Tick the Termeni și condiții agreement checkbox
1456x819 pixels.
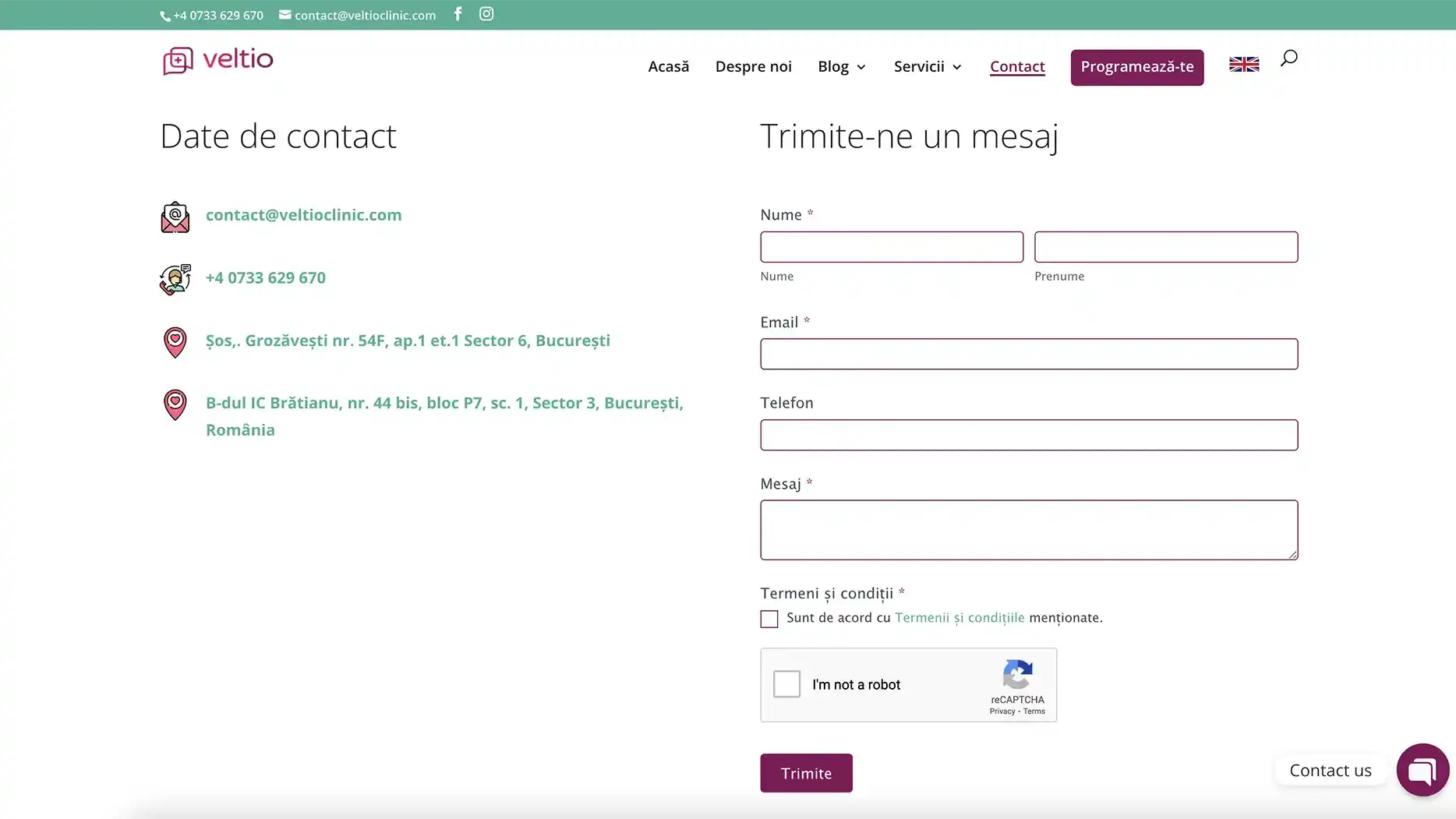click(x=769, y=619)
